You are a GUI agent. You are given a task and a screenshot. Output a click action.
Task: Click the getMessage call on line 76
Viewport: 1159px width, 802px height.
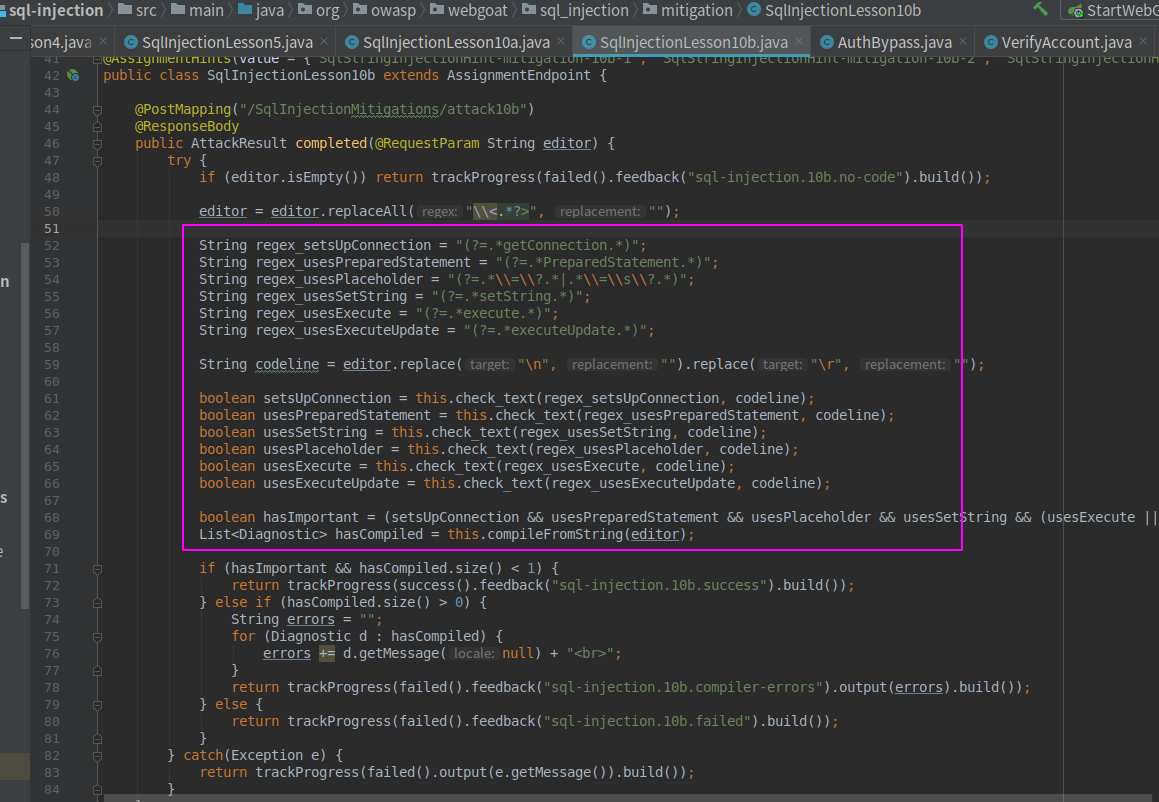[403, 653]
